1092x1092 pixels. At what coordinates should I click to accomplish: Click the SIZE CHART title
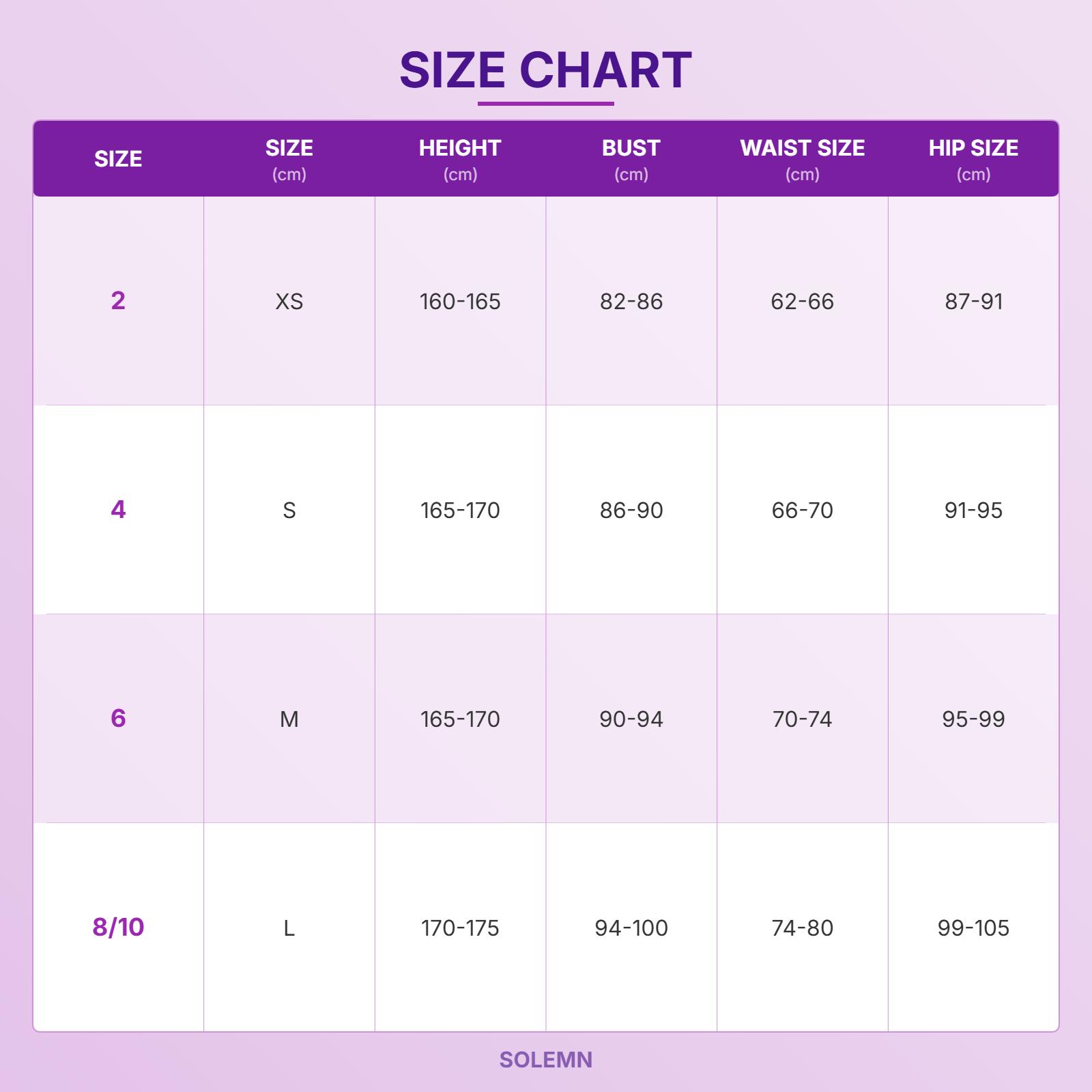(x=545, y=70)
